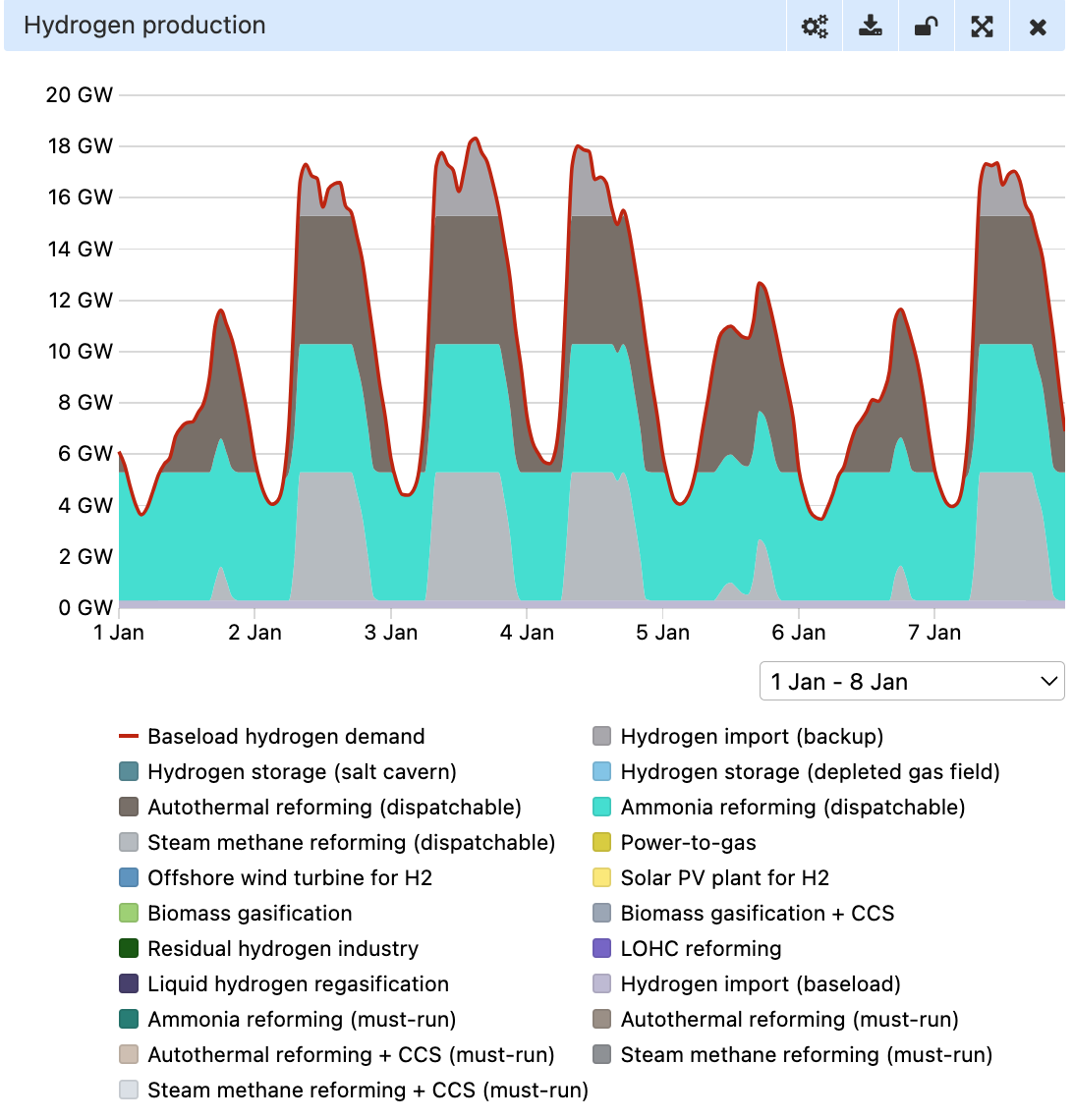
Task: Click the Steam methane reforming (must-run) swatch
Action: (x=601, y=1054)
